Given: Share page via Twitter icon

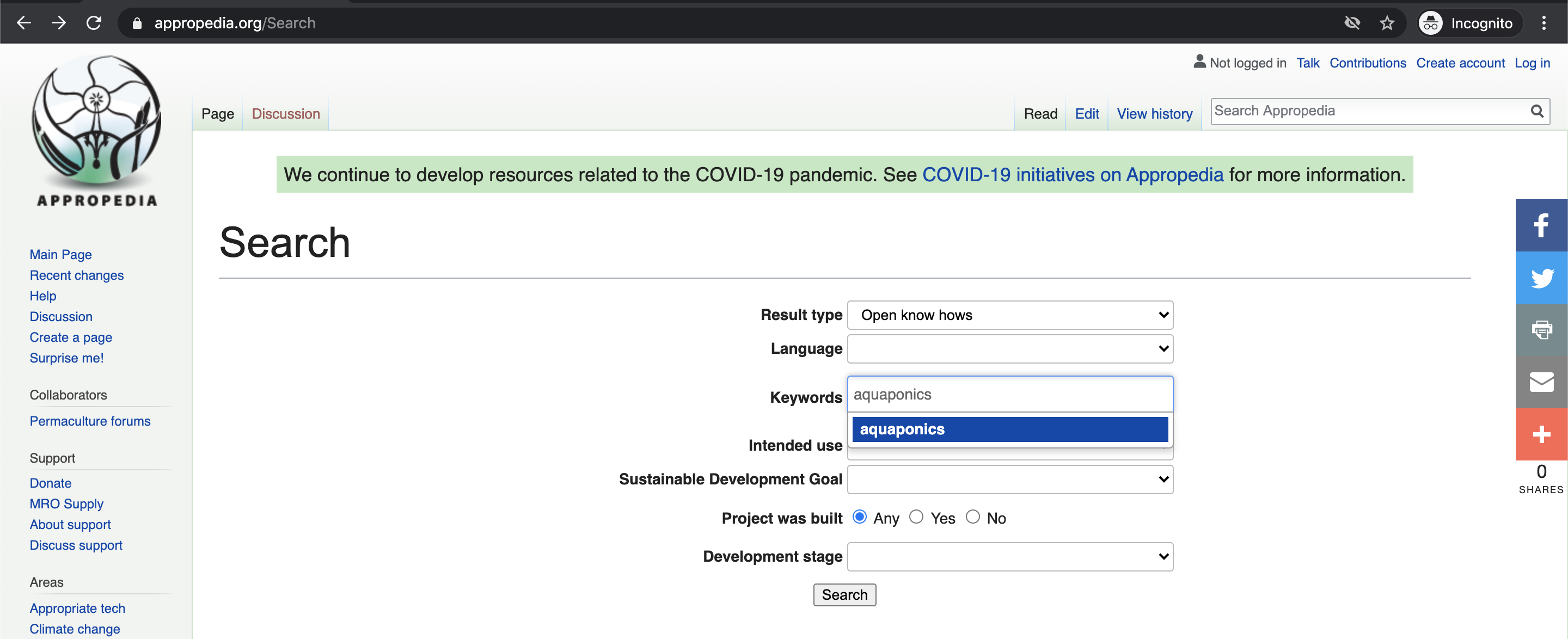Looking at the screenshot, I should pyautogui.click(x=1541, y=278).
